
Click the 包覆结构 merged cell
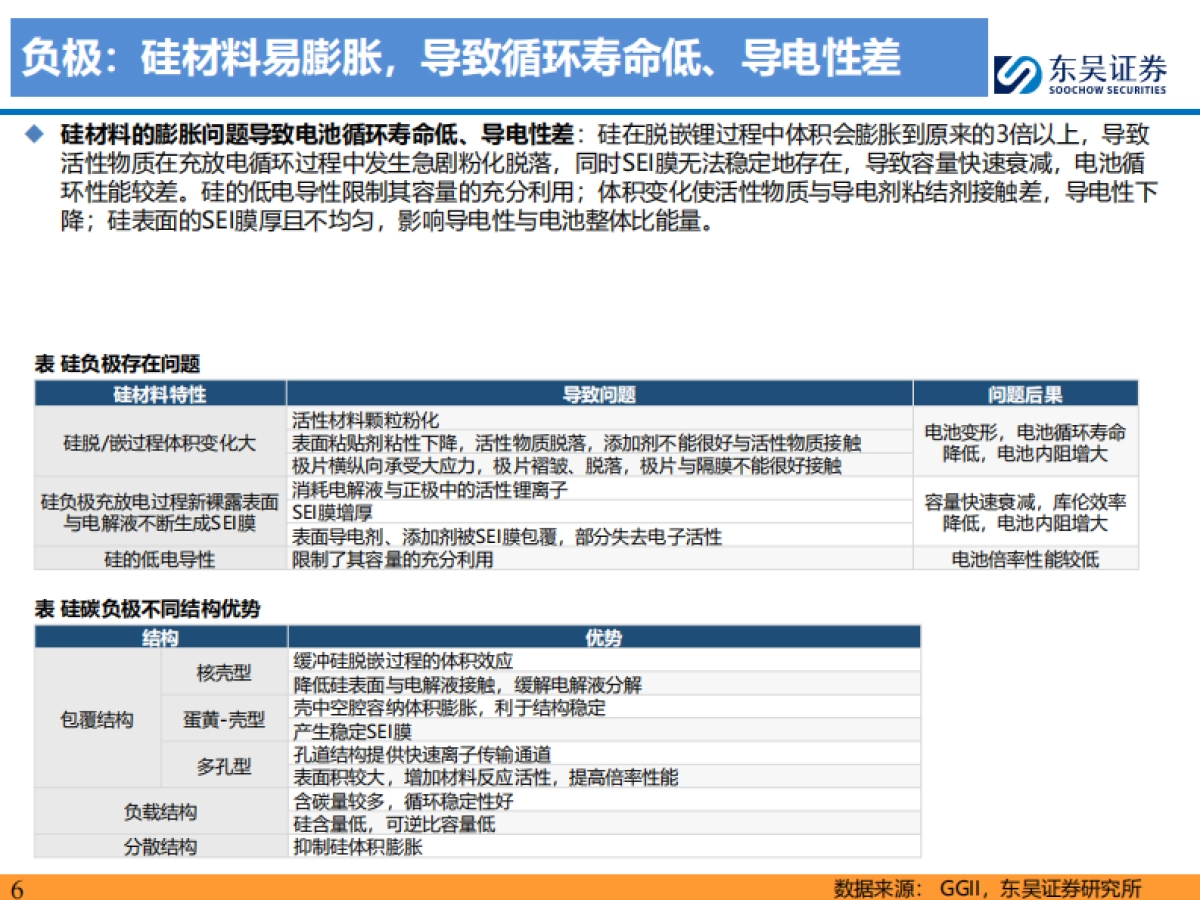point(98,720)
